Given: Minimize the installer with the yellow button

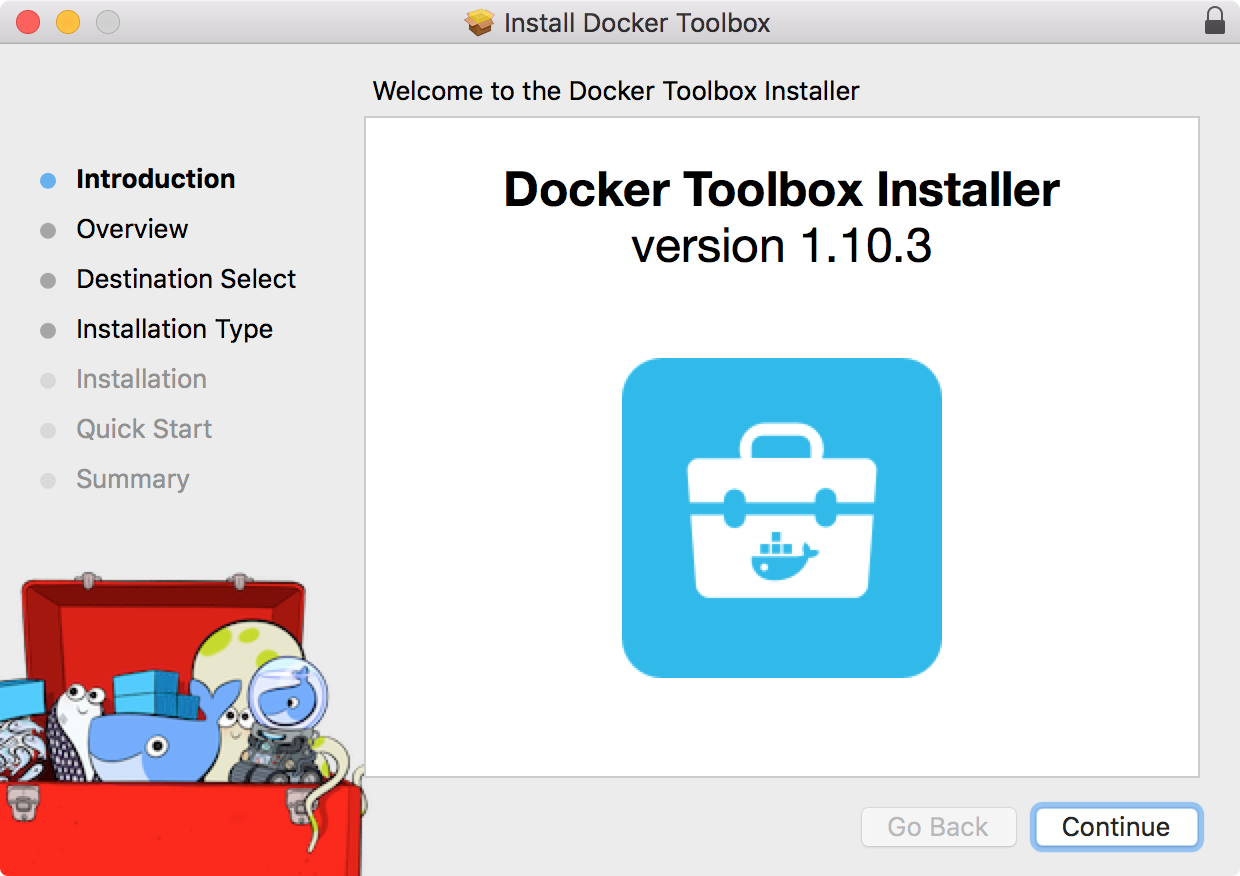Looking at the screenshot, I should pos(67,22).
